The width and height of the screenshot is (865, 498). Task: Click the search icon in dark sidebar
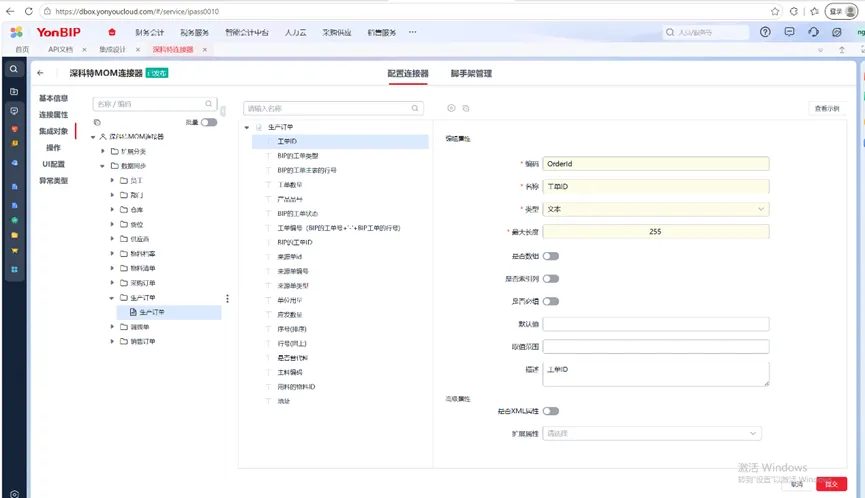point(14,69)
